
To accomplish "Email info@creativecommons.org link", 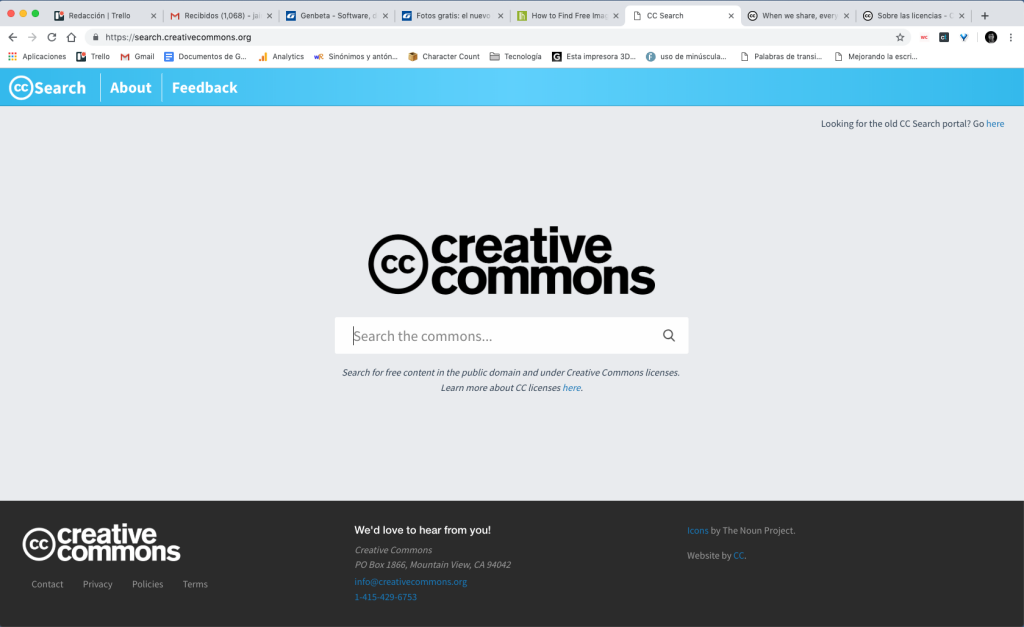I will click(x=411, y=581).
